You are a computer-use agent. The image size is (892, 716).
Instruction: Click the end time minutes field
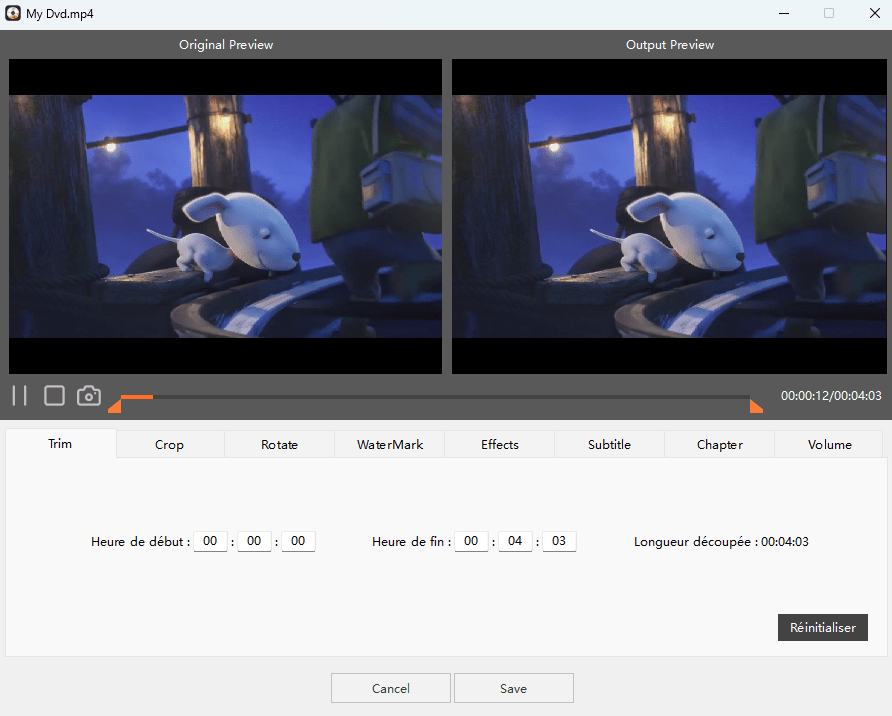[515, 541]
